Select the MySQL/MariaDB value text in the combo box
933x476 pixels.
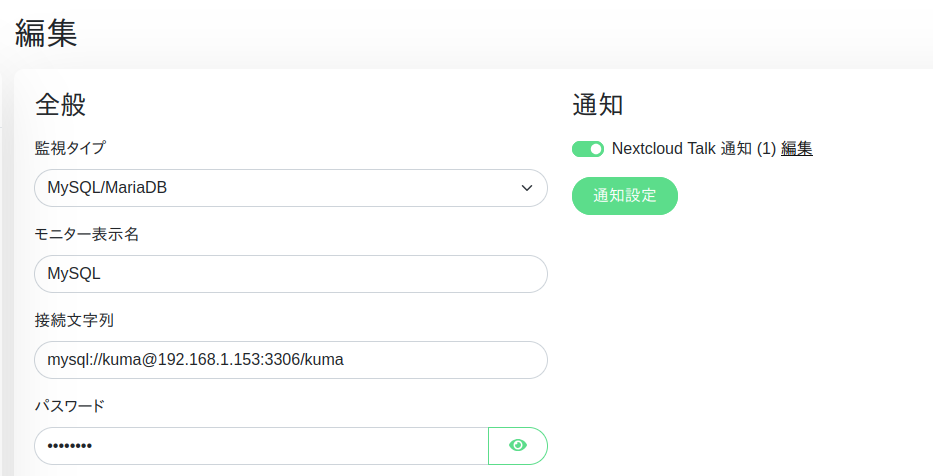click(x=107, y=188)
